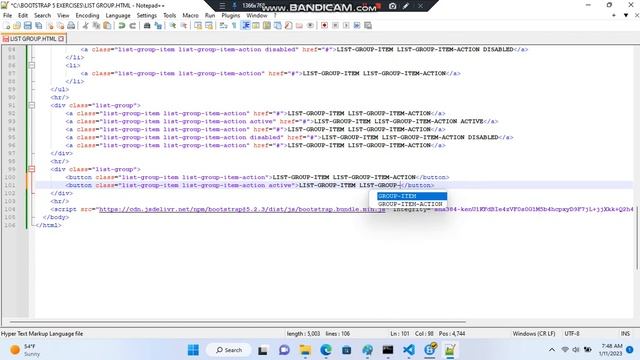The width and height of the screenshot is (640, 360).
Task: Click the Ln : 101 status entry
Action: (400, 334)
